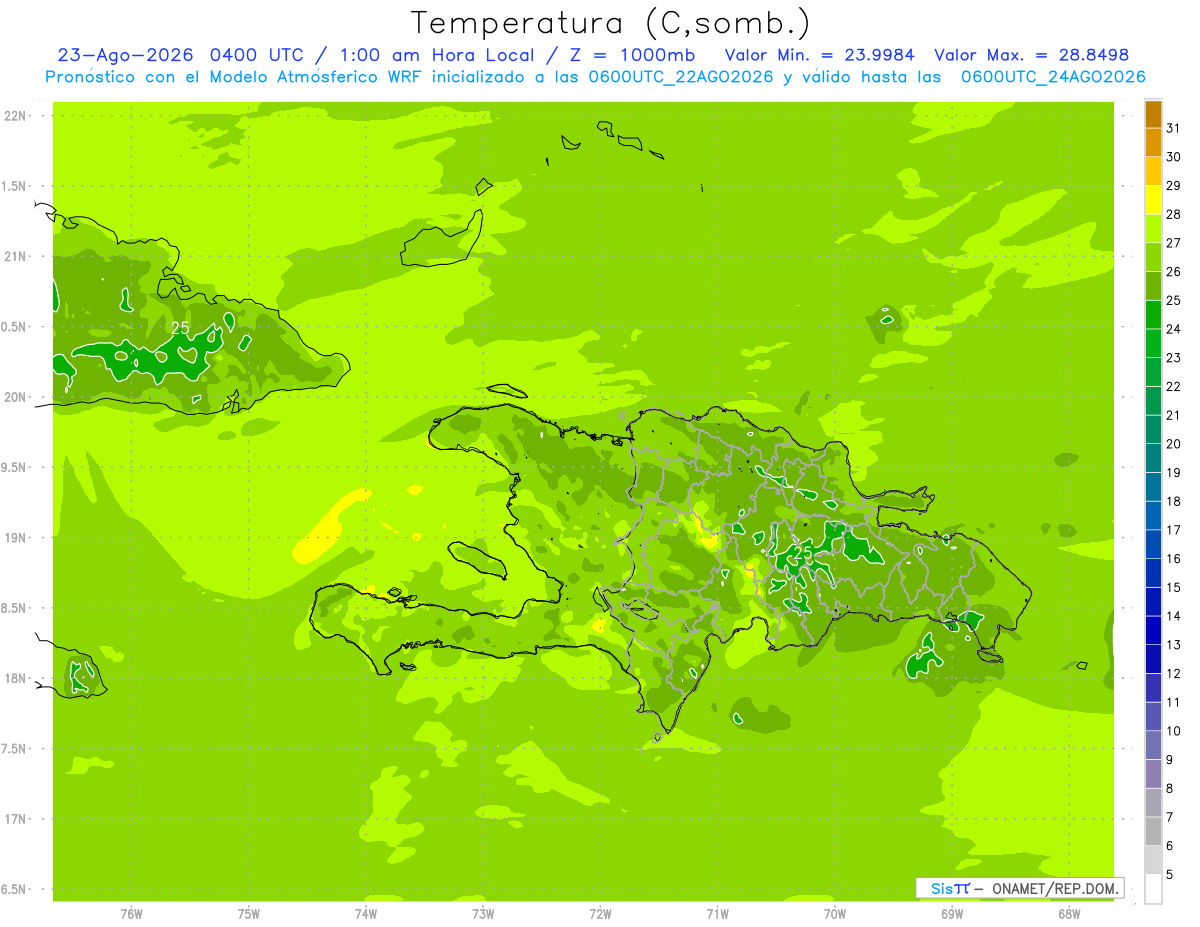This screenshot has width=1200, height=927.
Task: Pick the legend swatch between 26 and 27
Action: [1153, 258]
